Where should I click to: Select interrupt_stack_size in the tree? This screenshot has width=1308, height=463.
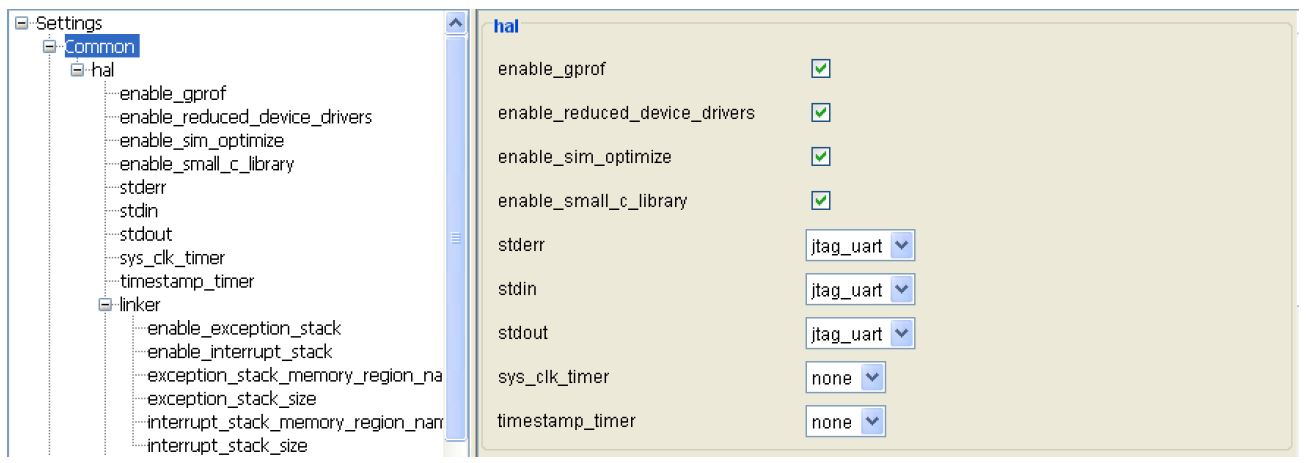(x=226, y=444)
